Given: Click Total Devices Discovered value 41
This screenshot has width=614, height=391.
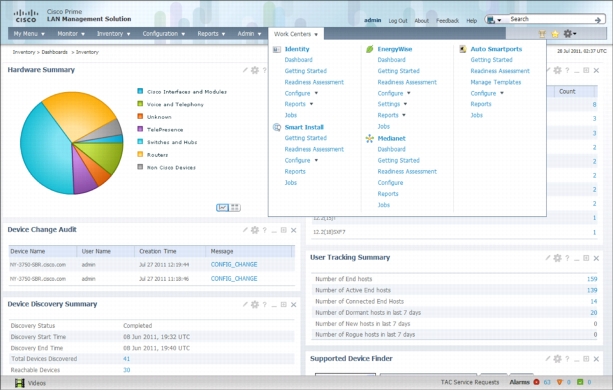Looking at the screenshot, I should point(126,359).
